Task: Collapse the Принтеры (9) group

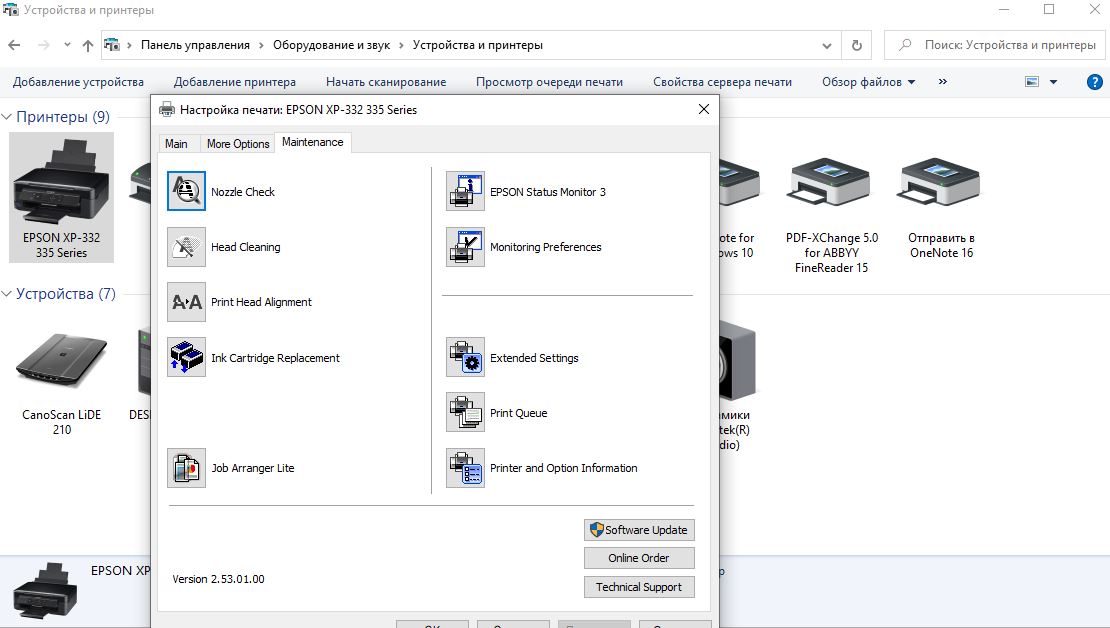Action: (x=7, y=117)
